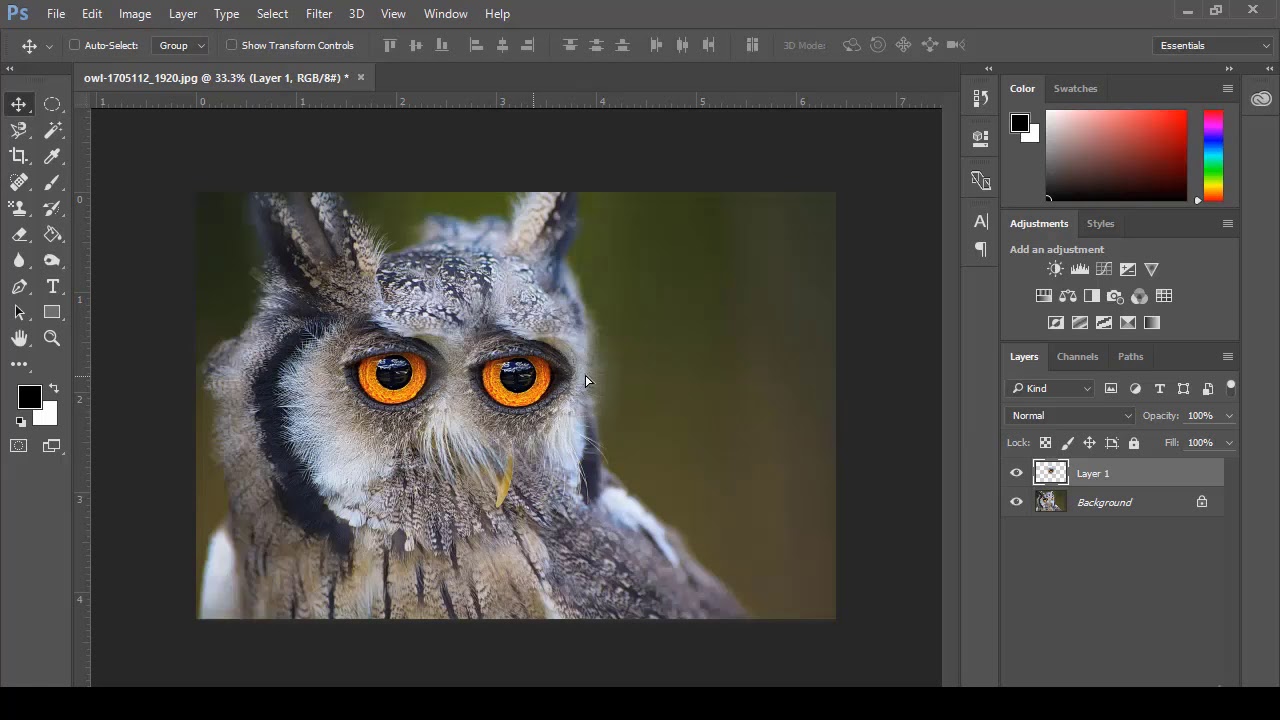Toggle lock all padlock in Layers
Viewport: 1280px width, 720px height.
coord(1133,443)
